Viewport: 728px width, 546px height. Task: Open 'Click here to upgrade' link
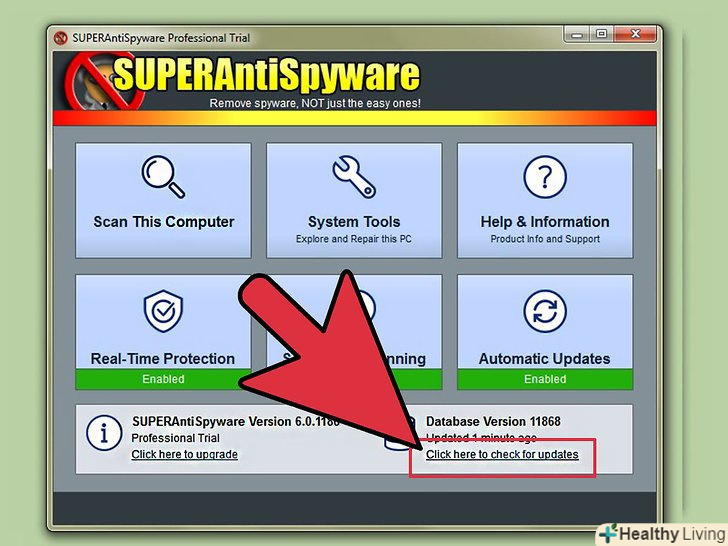click(184, 454)
